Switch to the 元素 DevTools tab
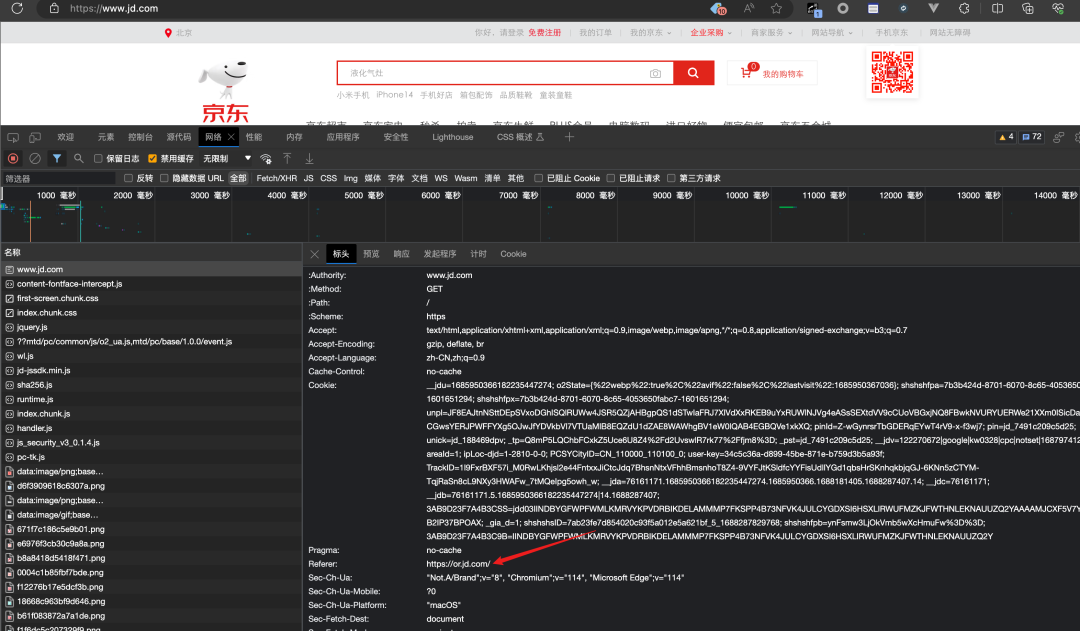 pyautogui.click(x=106, y=137)
